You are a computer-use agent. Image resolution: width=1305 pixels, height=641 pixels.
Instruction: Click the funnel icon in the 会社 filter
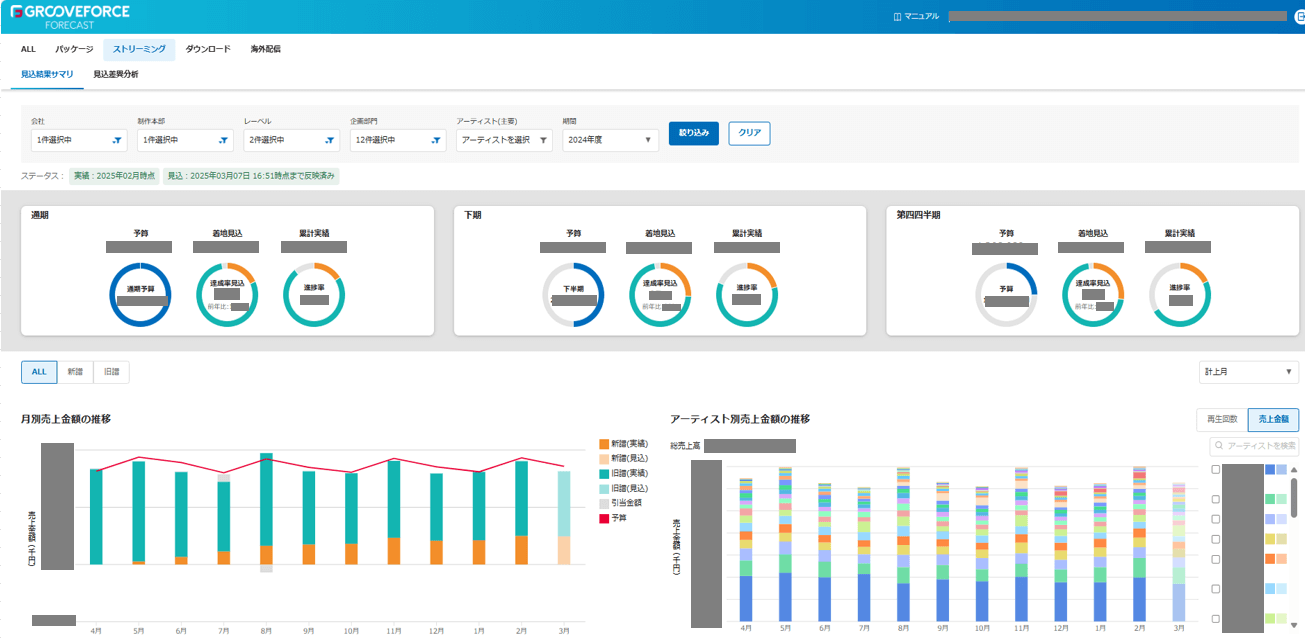pos(117,141)
